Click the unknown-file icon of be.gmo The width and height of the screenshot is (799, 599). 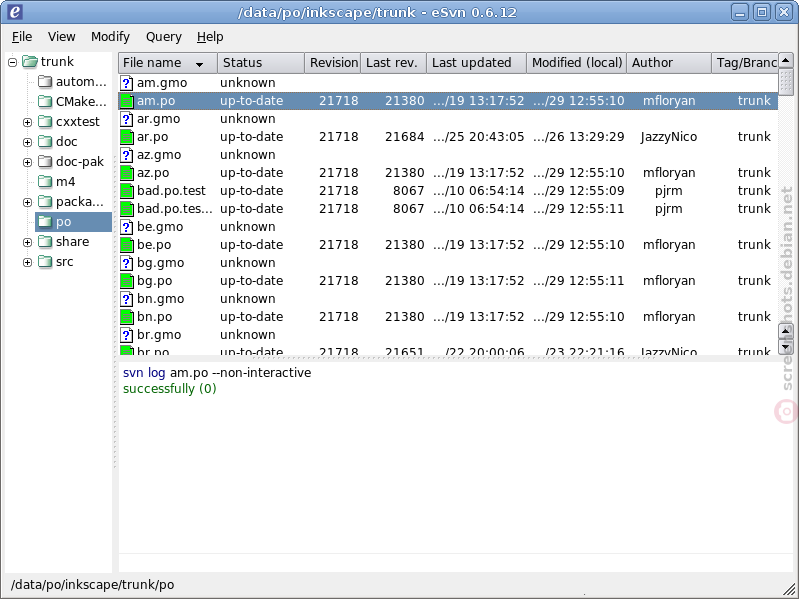pos(126,227)
